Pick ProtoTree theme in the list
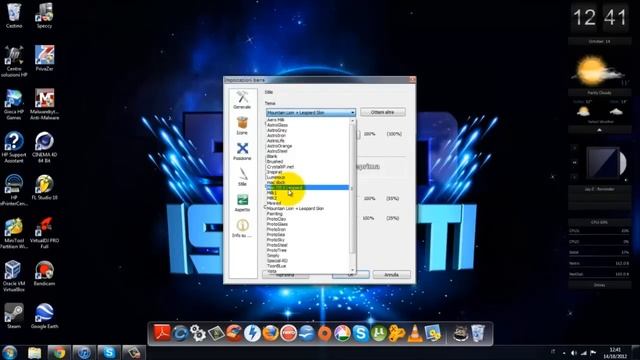This screenshot has height=360, width=640. (x=276, y=250)
